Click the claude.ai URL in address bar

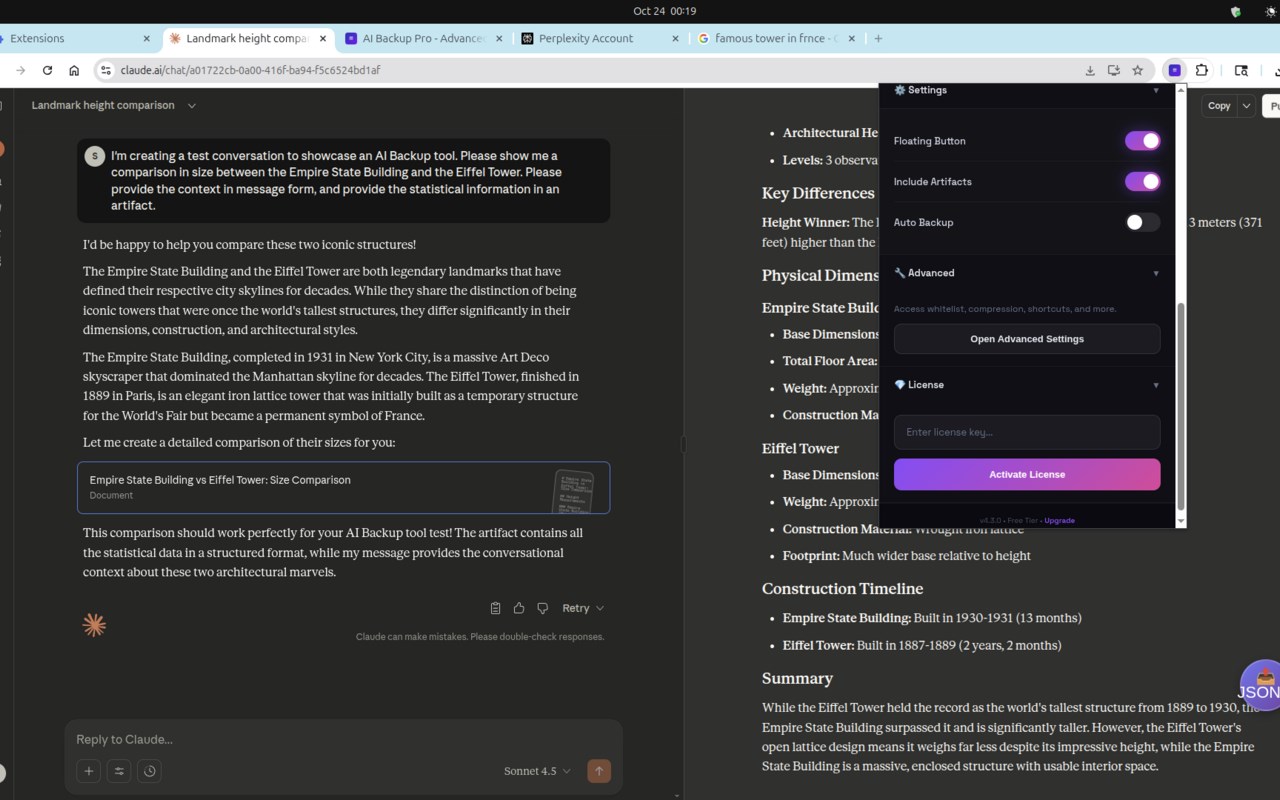pyautogui.click(x=250, y=71)
